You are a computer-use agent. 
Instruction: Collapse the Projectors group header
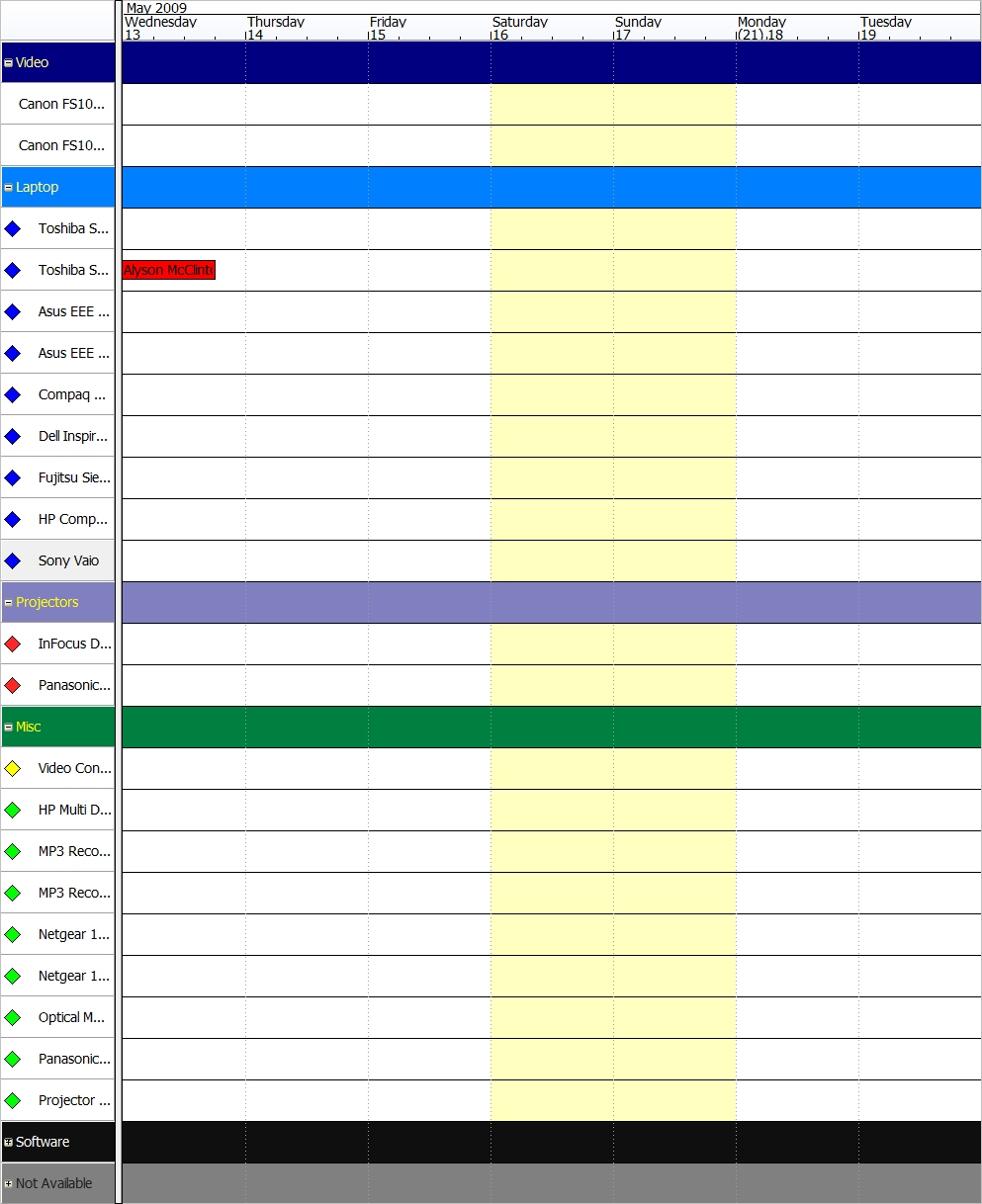tap(9, 601)
